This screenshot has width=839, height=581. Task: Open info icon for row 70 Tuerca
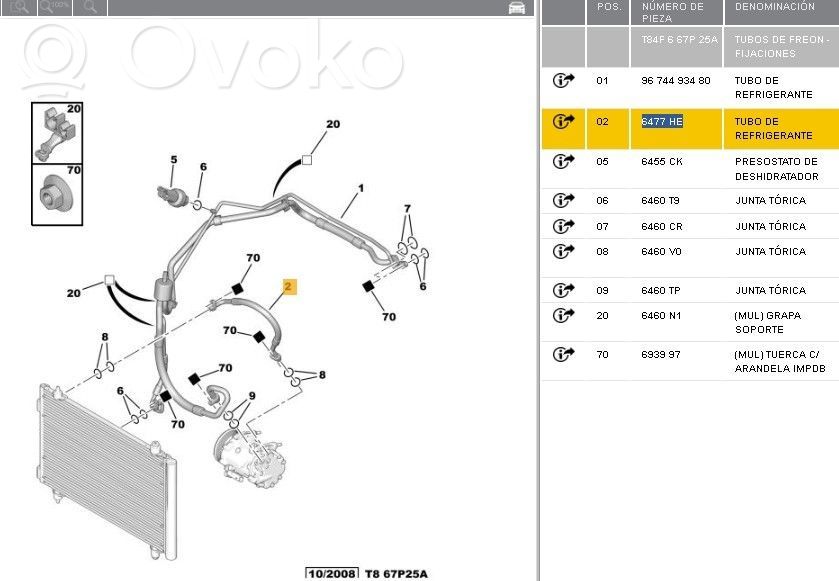point(563,354)
